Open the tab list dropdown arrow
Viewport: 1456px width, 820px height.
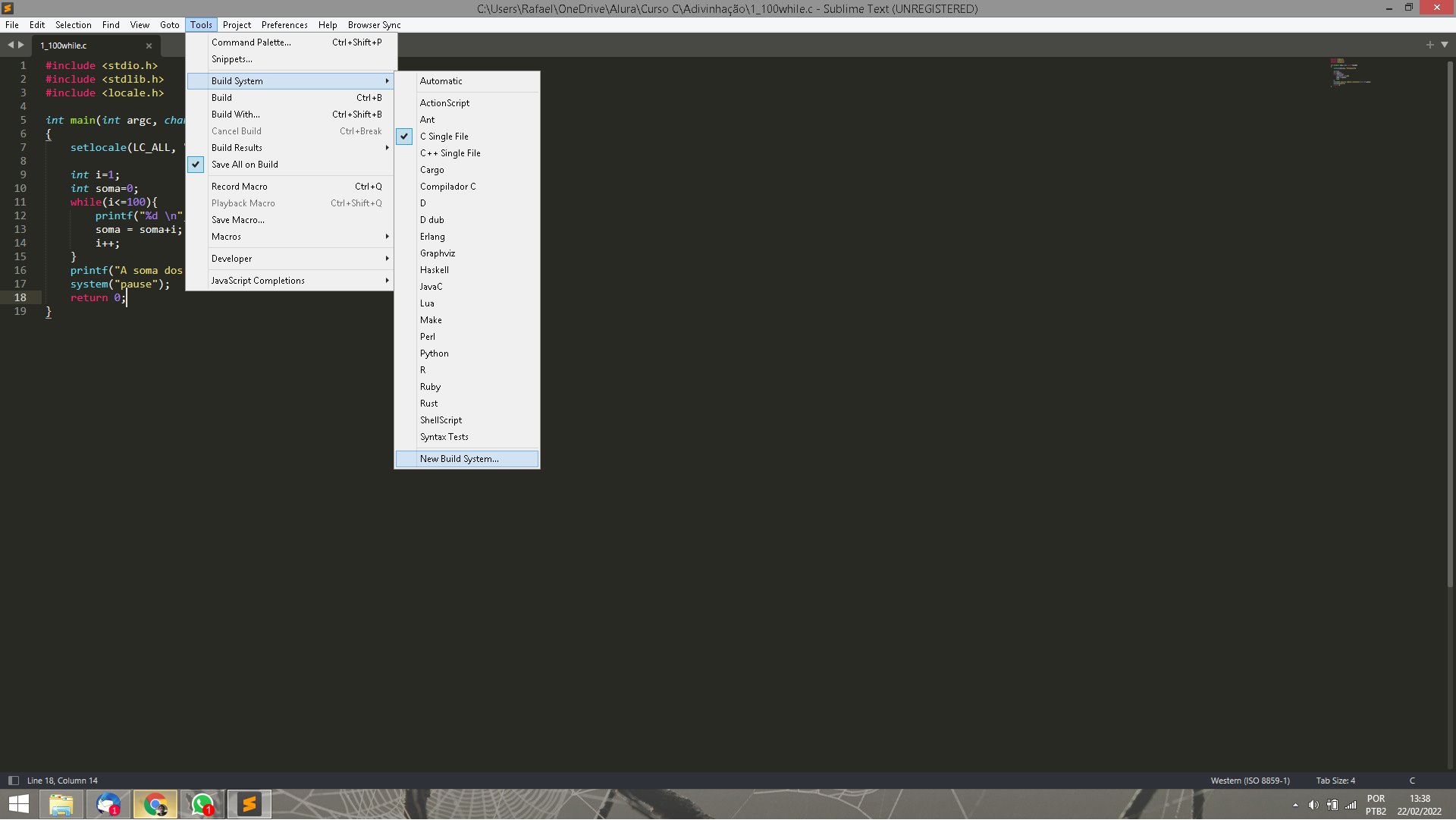pos(1445,45)
